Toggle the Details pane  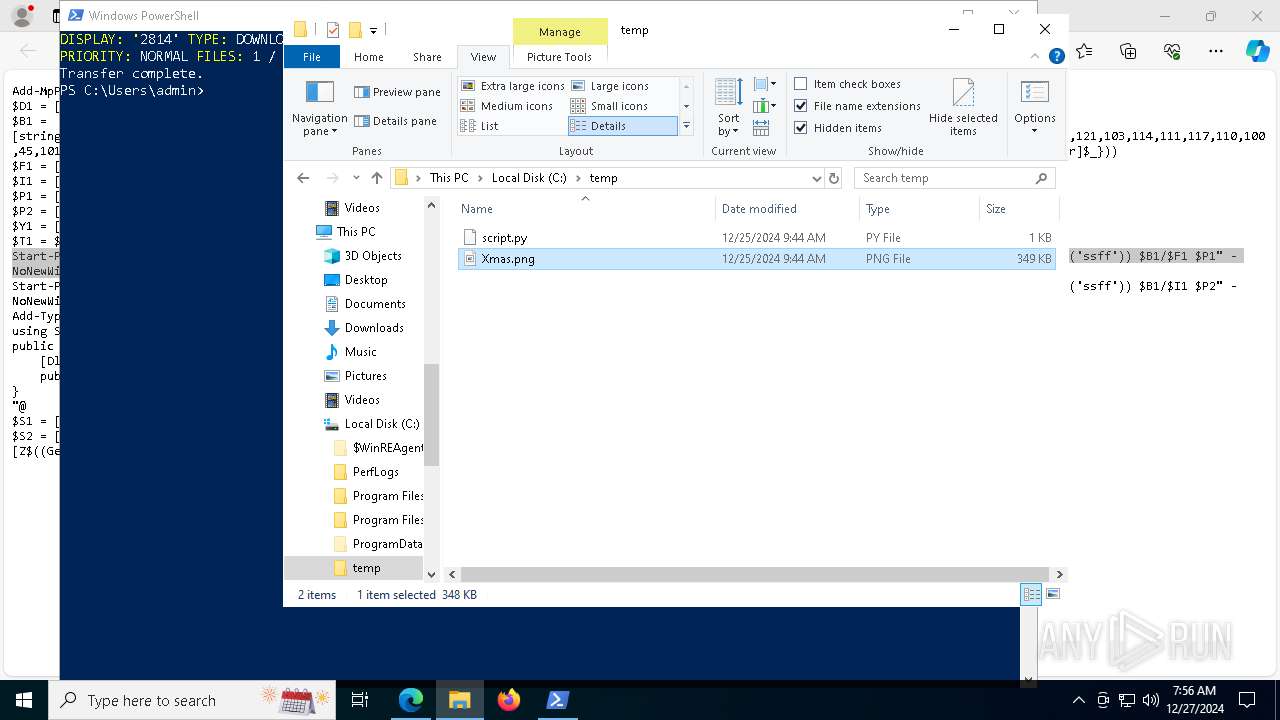click(x=396, y=121)
